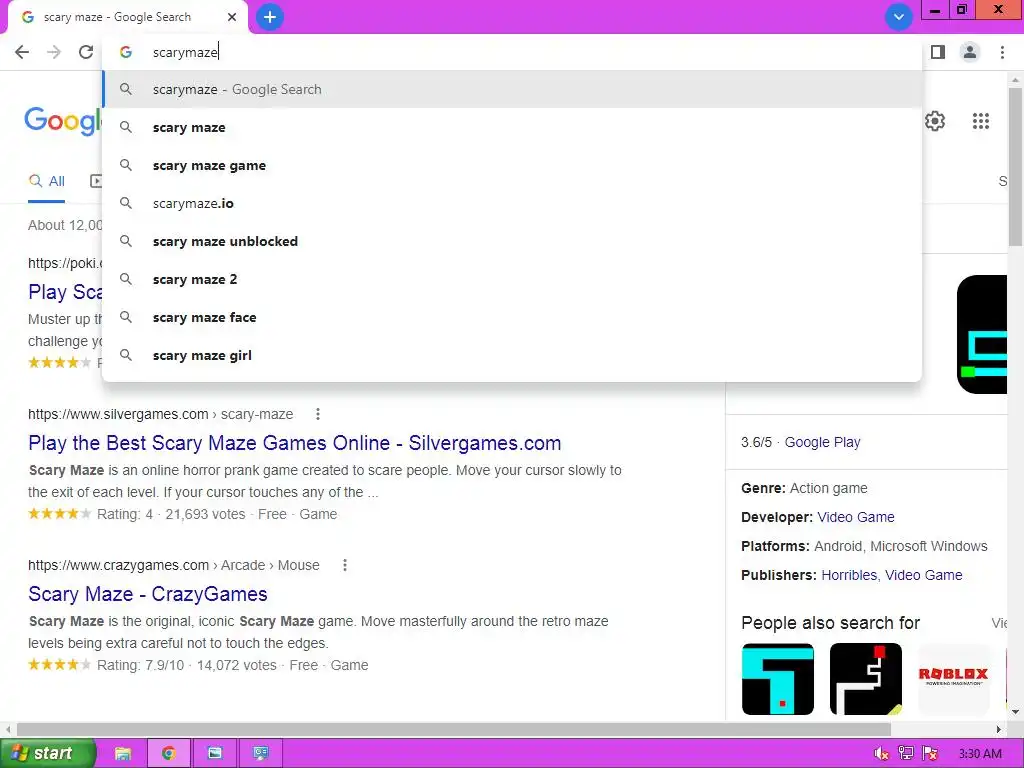
Task: Choose the 'scary maze' suggestion
Action: click(512, 127)
